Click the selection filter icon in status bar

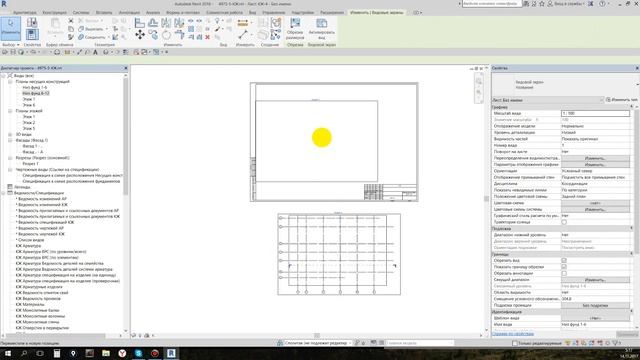coord(616,343)
